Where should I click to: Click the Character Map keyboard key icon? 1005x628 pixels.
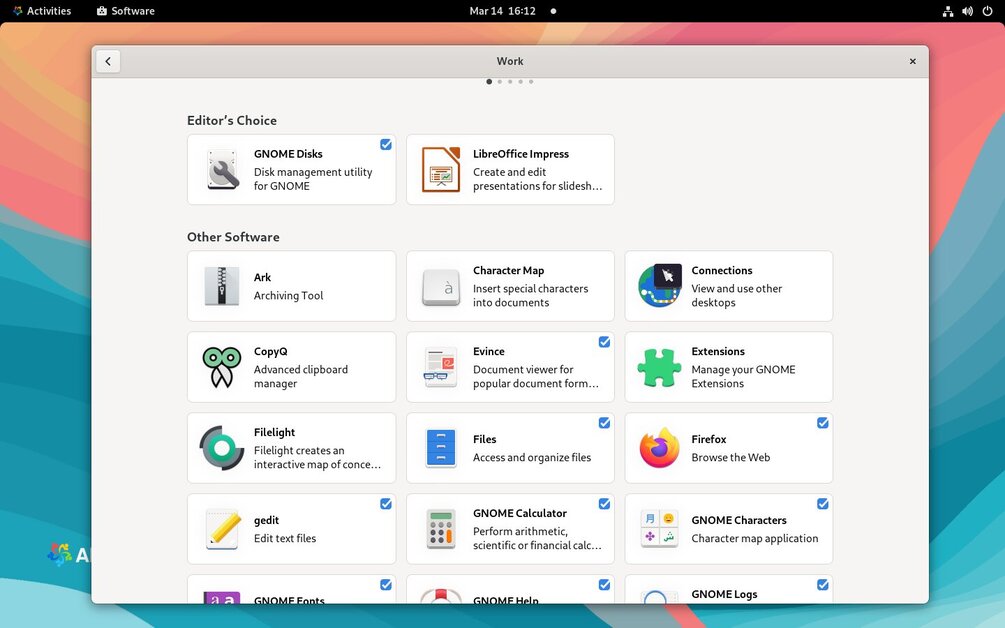pyautogui.click(x=441, y=286)
